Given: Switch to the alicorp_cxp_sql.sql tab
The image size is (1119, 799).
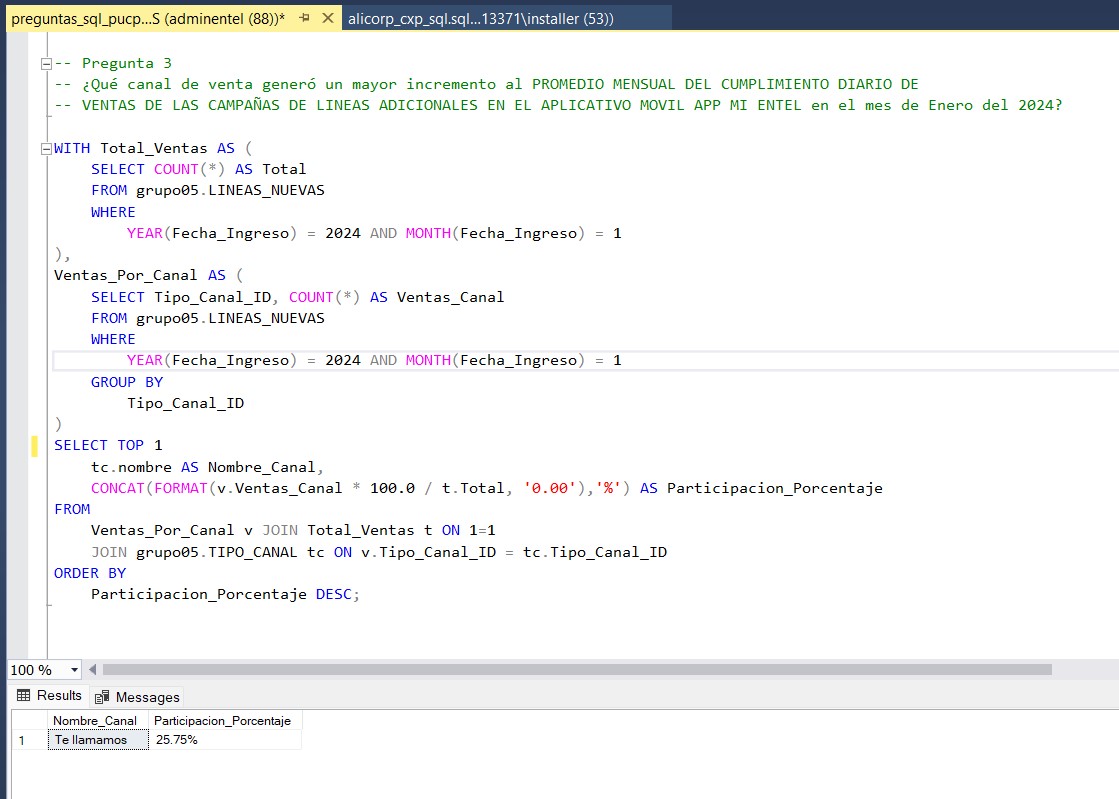Looking at the screenshot, I should tap(480, 18).
